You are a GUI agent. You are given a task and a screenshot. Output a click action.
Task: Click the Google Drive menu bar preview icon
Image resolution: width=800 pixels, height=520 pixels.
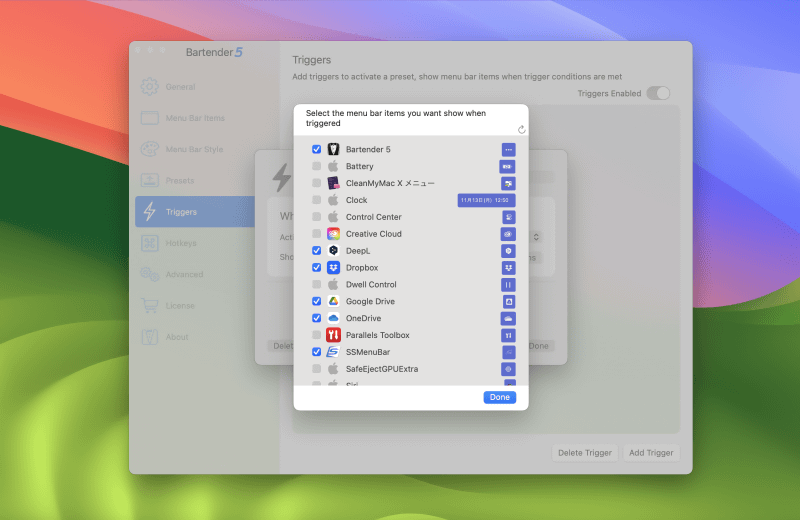pyautogui.click(x=509, y=301)
